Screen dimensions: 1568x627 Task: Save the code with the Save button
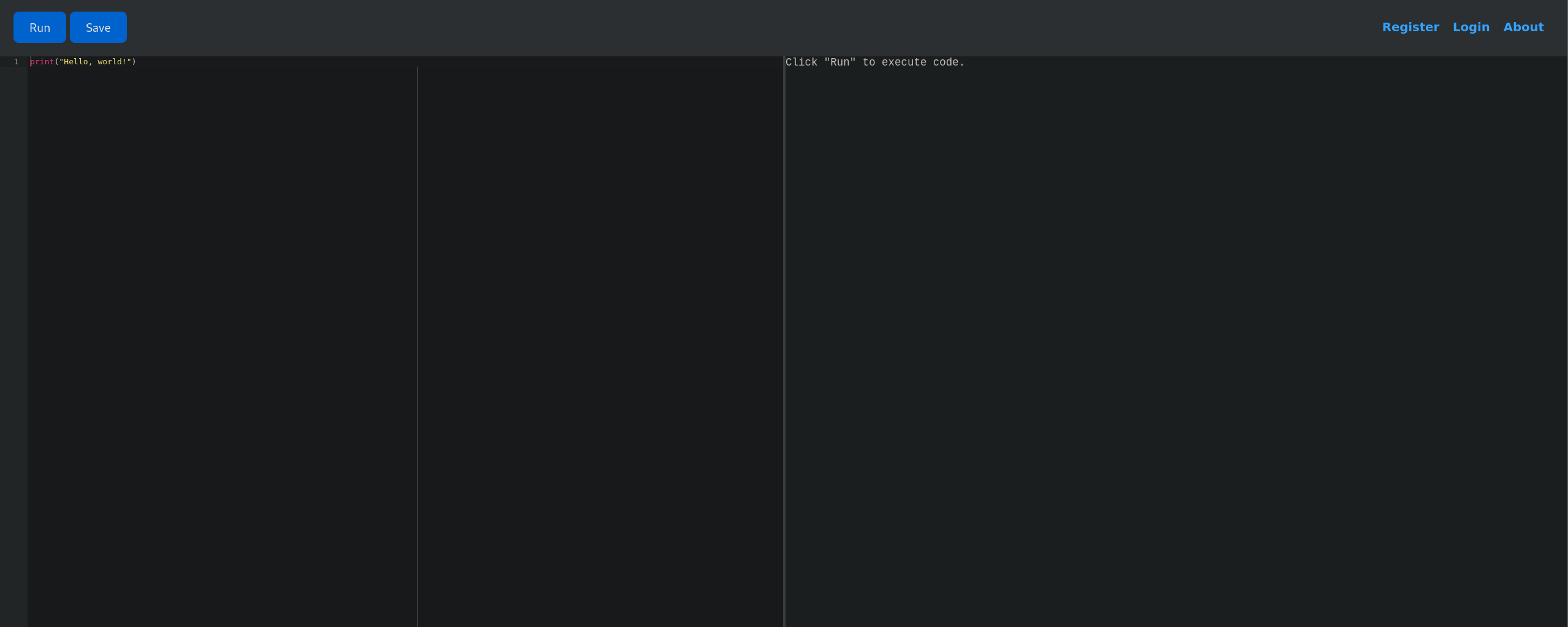tap(98, 28)
